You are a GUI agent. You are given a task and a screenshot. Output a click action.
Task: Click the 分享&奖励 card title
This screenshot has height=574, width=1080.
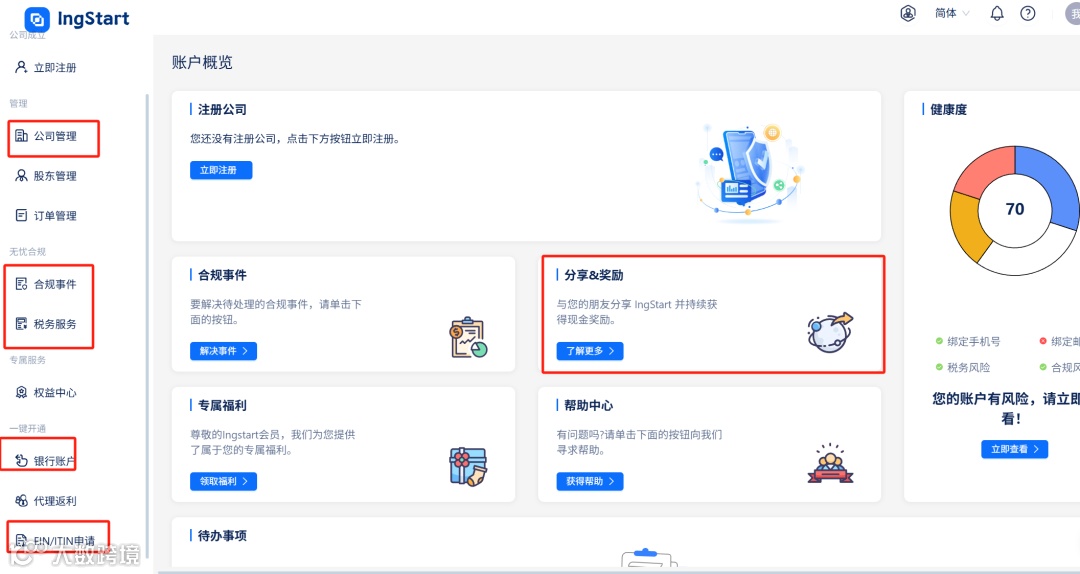pyautogui.click(x=594, y=275)
